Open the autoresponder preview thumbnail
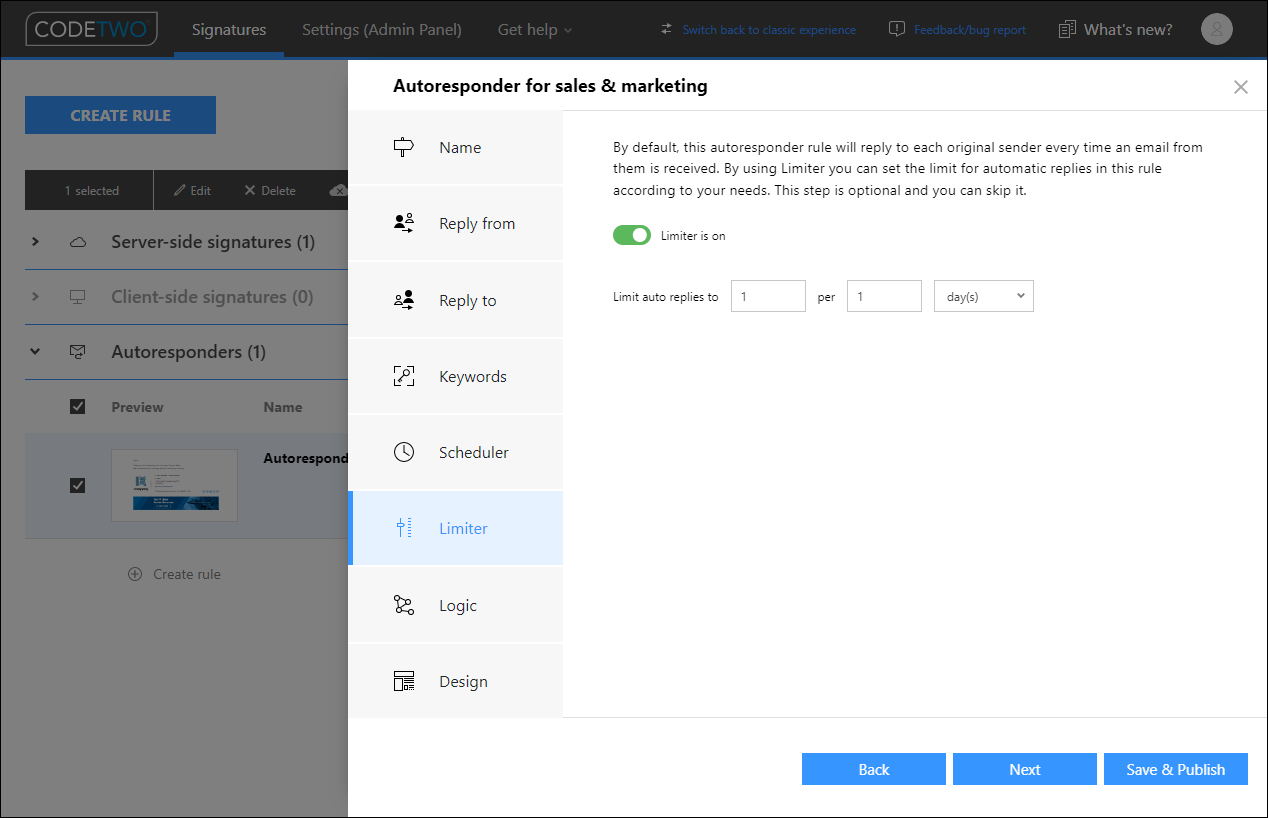The image size is (1268, 818). point(174,485)
